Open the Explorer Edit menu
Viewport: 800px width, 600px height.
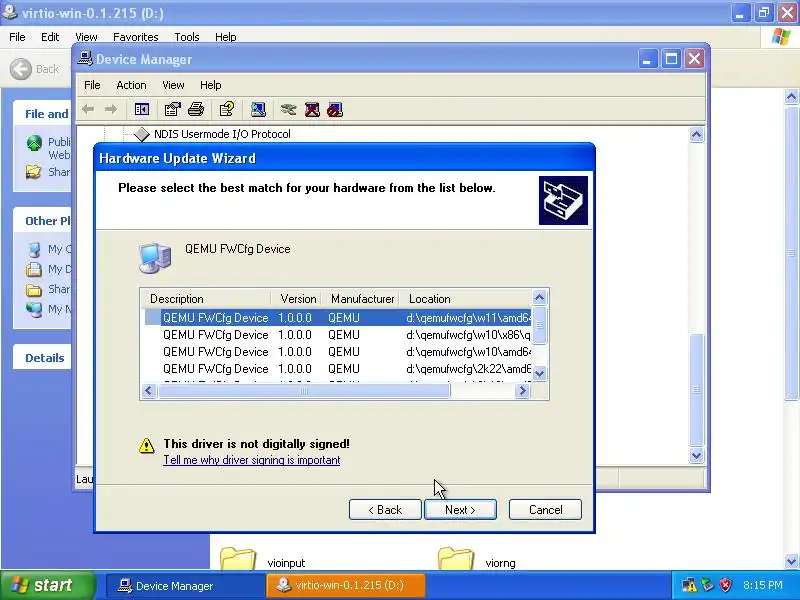coord(50,37)
